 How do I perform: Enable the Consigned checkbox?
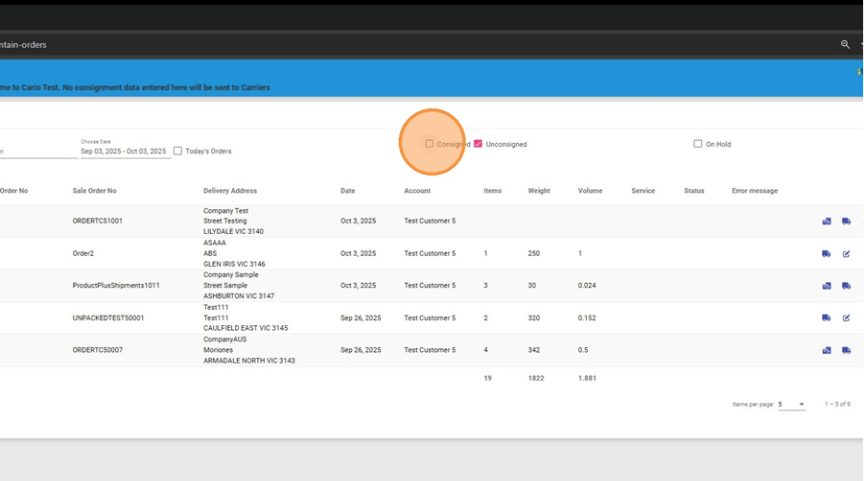pos(430,144)
